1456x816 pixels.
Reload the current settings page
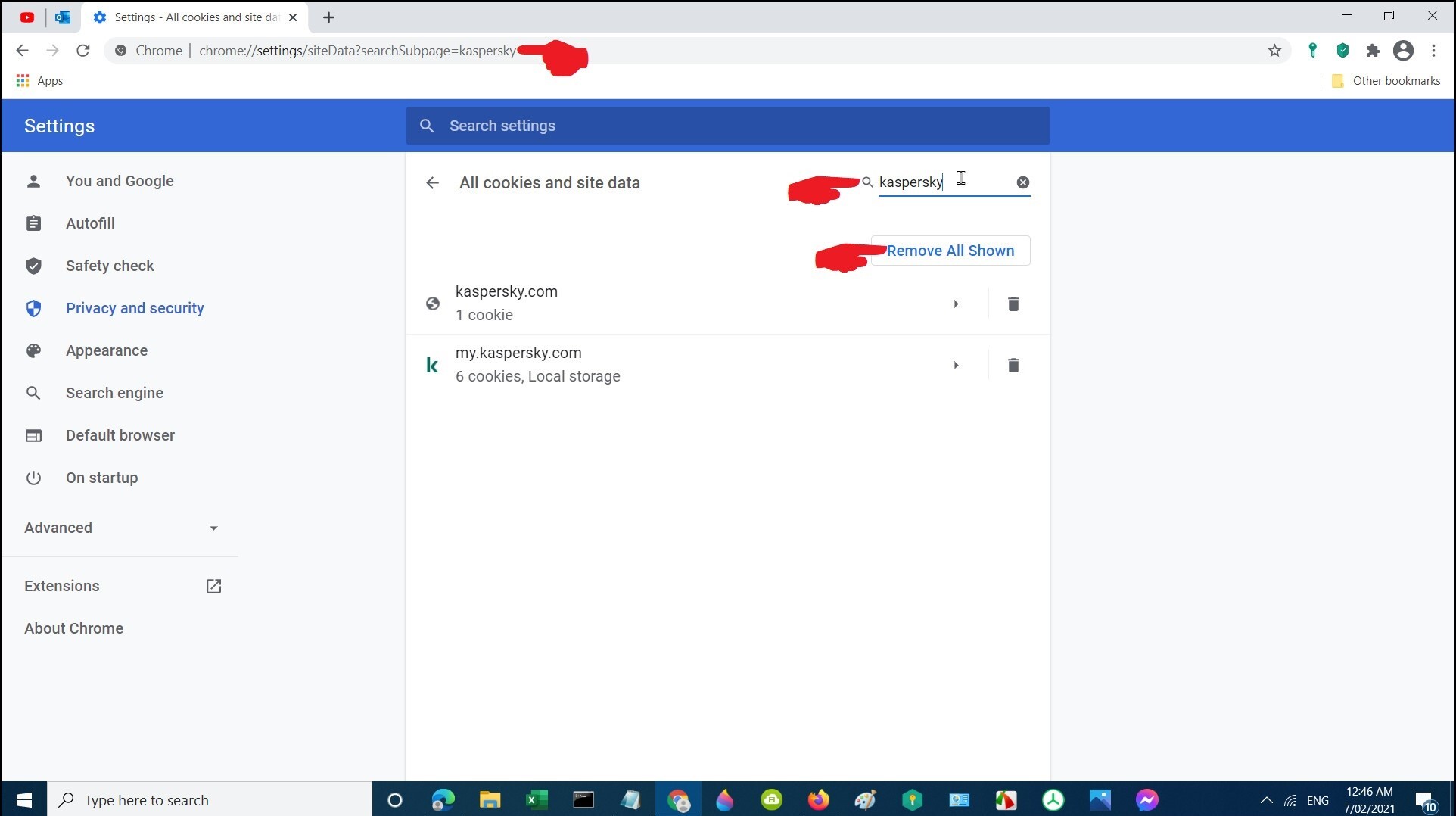83,51
